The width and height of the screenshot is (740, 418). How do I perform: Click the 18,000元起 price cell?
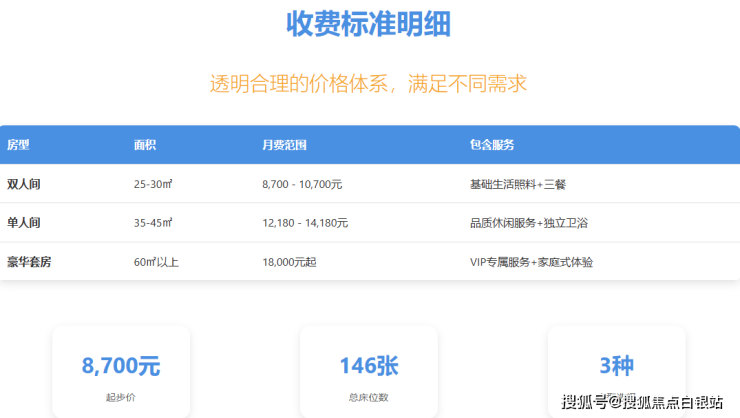click(x=289, y=262)
